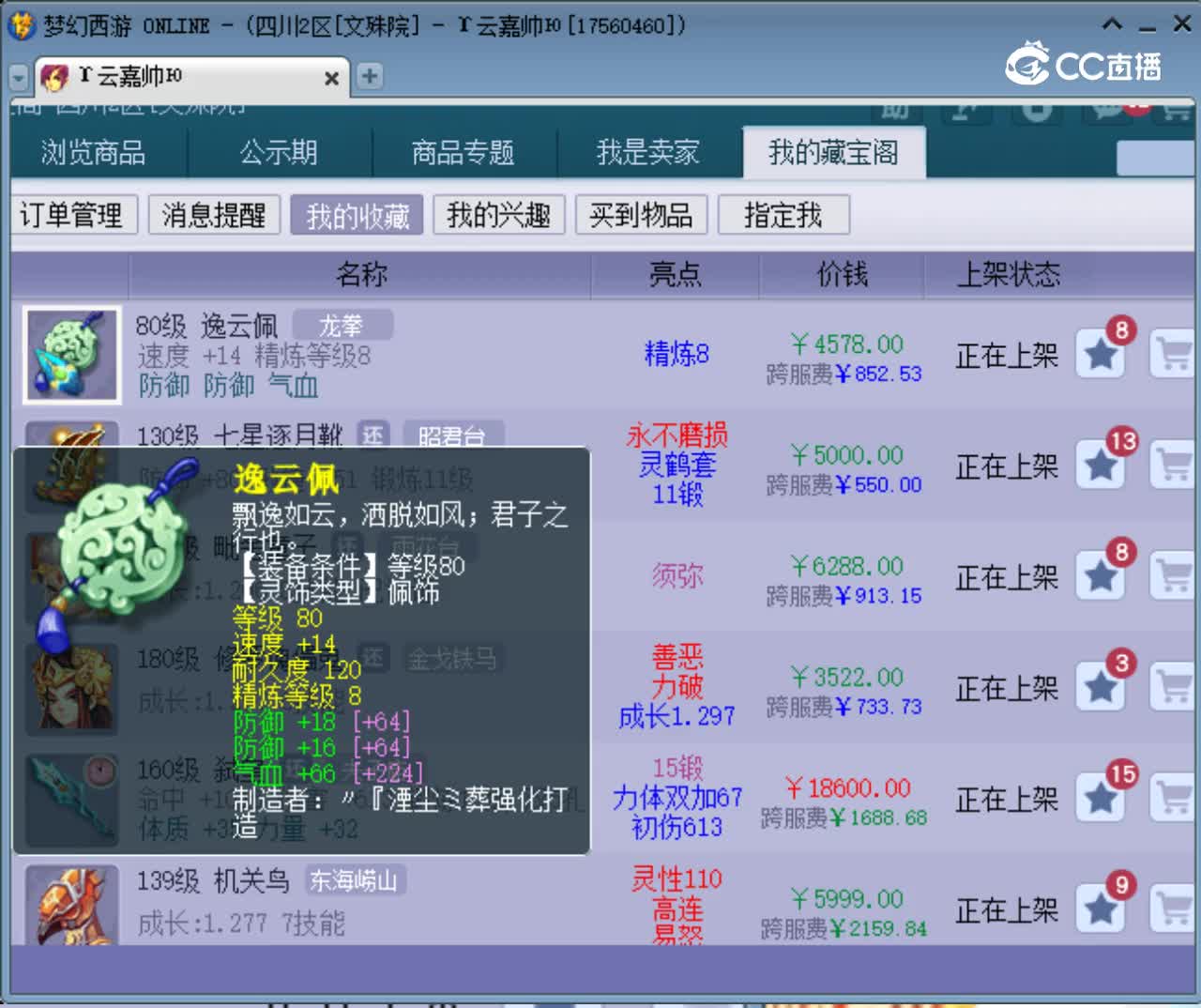The image size is (1201, 1008).
Task: Switch to 公示期 tab
Action: [279, 152]
